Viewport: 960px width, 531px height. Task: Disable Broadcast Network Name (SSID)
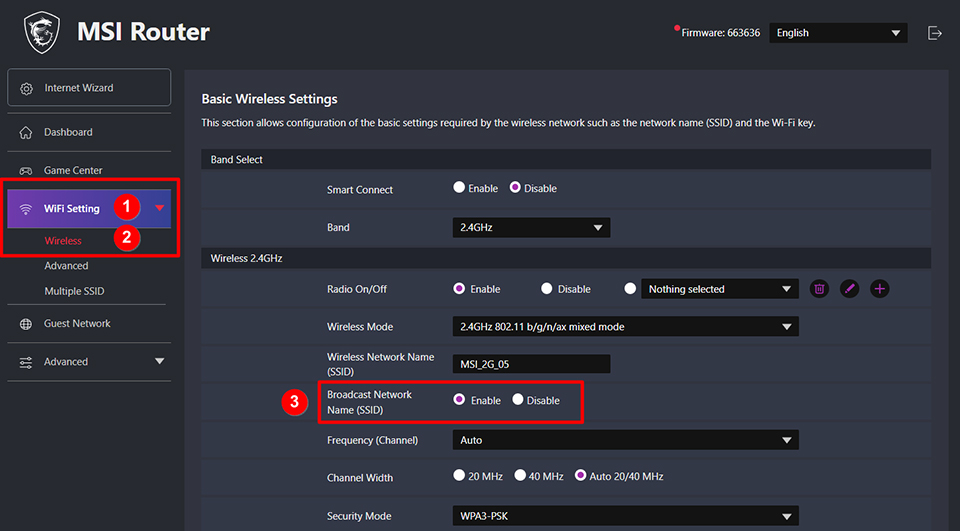(517, 399)
